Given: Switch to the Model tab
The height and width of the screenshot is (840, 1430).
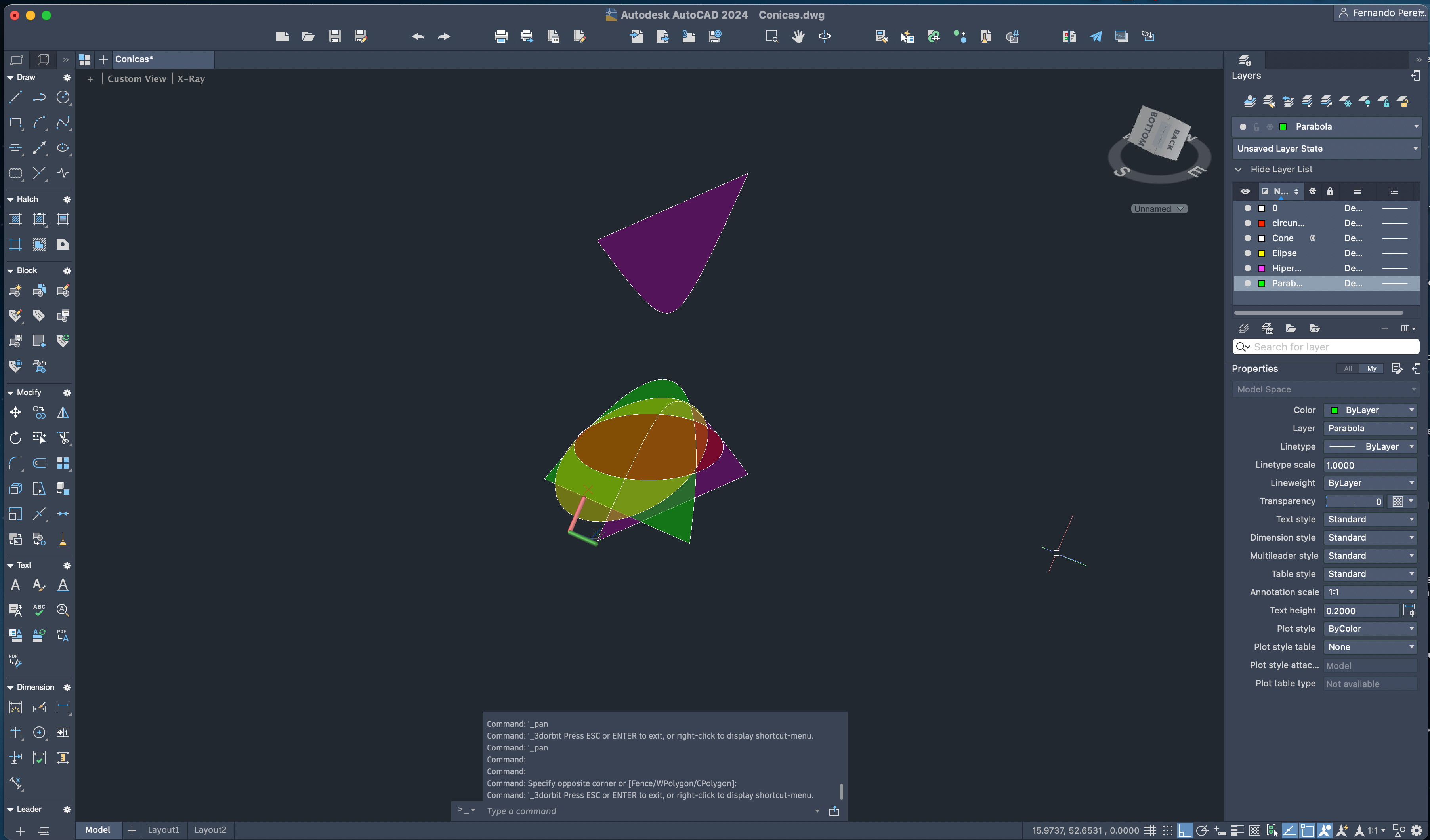Looking at the screenshot, I should click(97, 830).
